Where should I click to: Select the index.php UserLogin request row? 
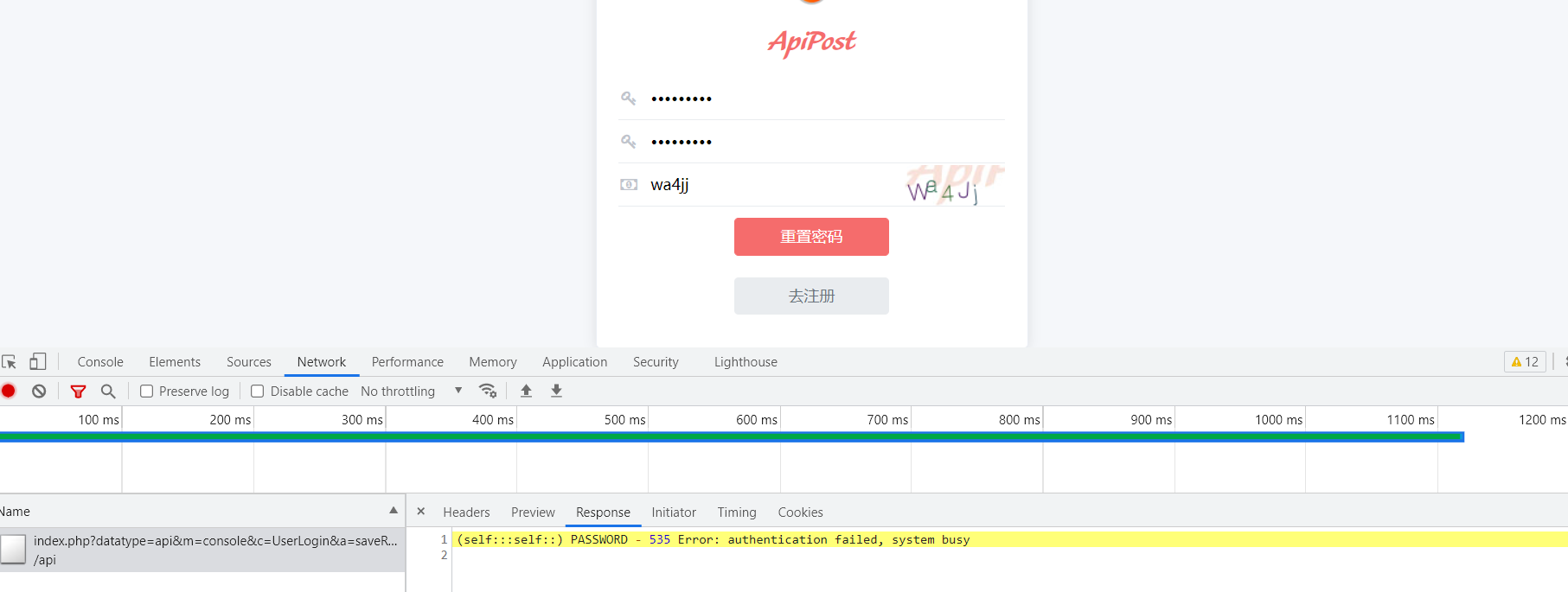point(202,550)
